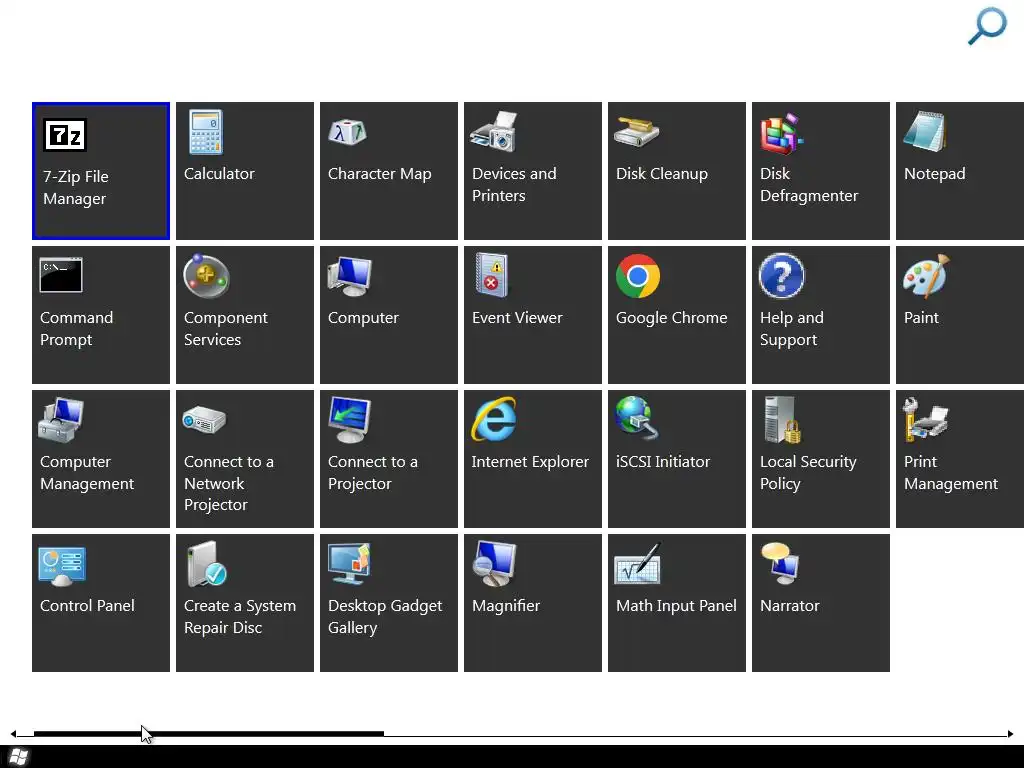Launch Magnifier from its icon
1024x768 pixels.
tap(494, 564)
